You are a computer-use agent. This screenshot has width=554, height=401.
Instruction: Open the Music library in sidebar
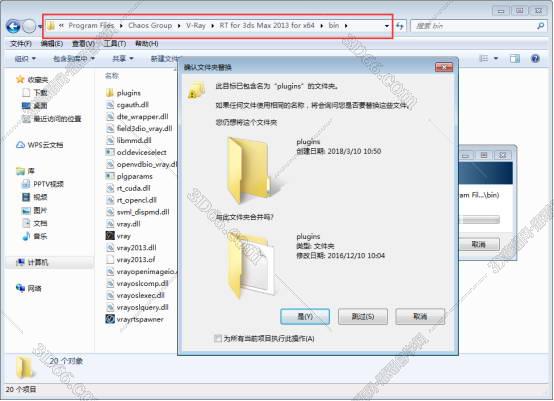click(35, 236)
